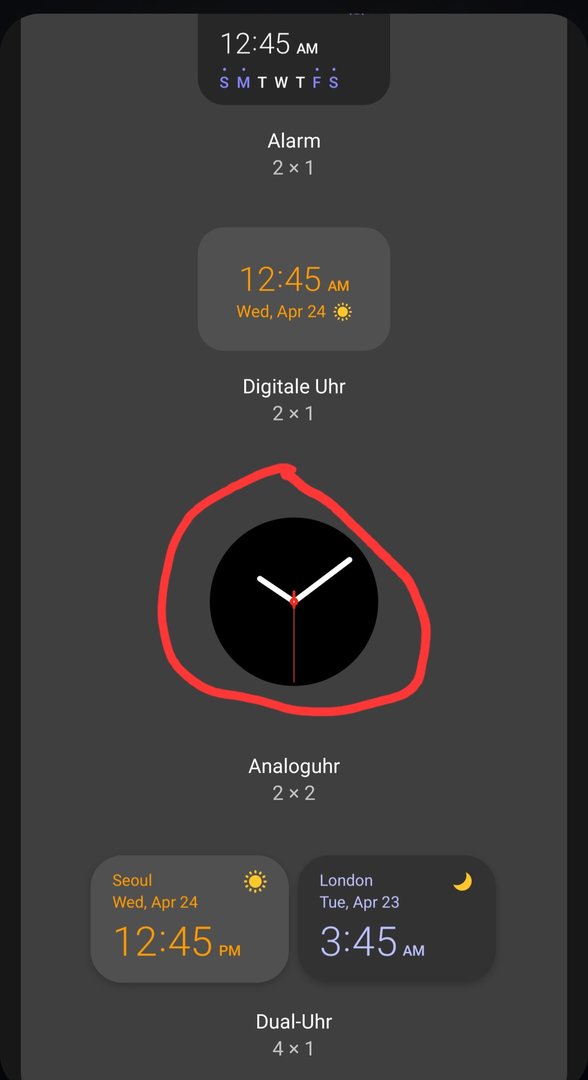Click the 2 × 2 size text under Analoguhr

294,793
